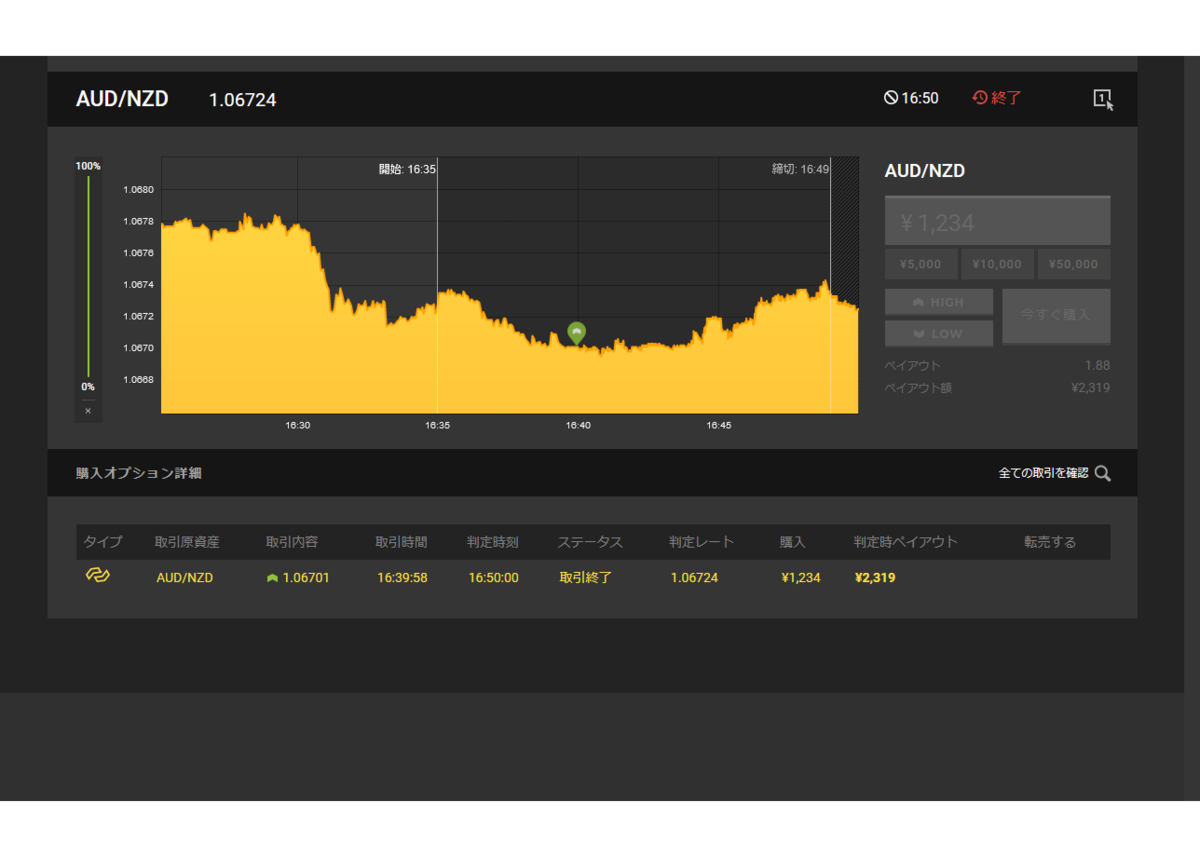Click the 判定レート column header
Screen dimensions: 1200x856
(x=702, y=542)
